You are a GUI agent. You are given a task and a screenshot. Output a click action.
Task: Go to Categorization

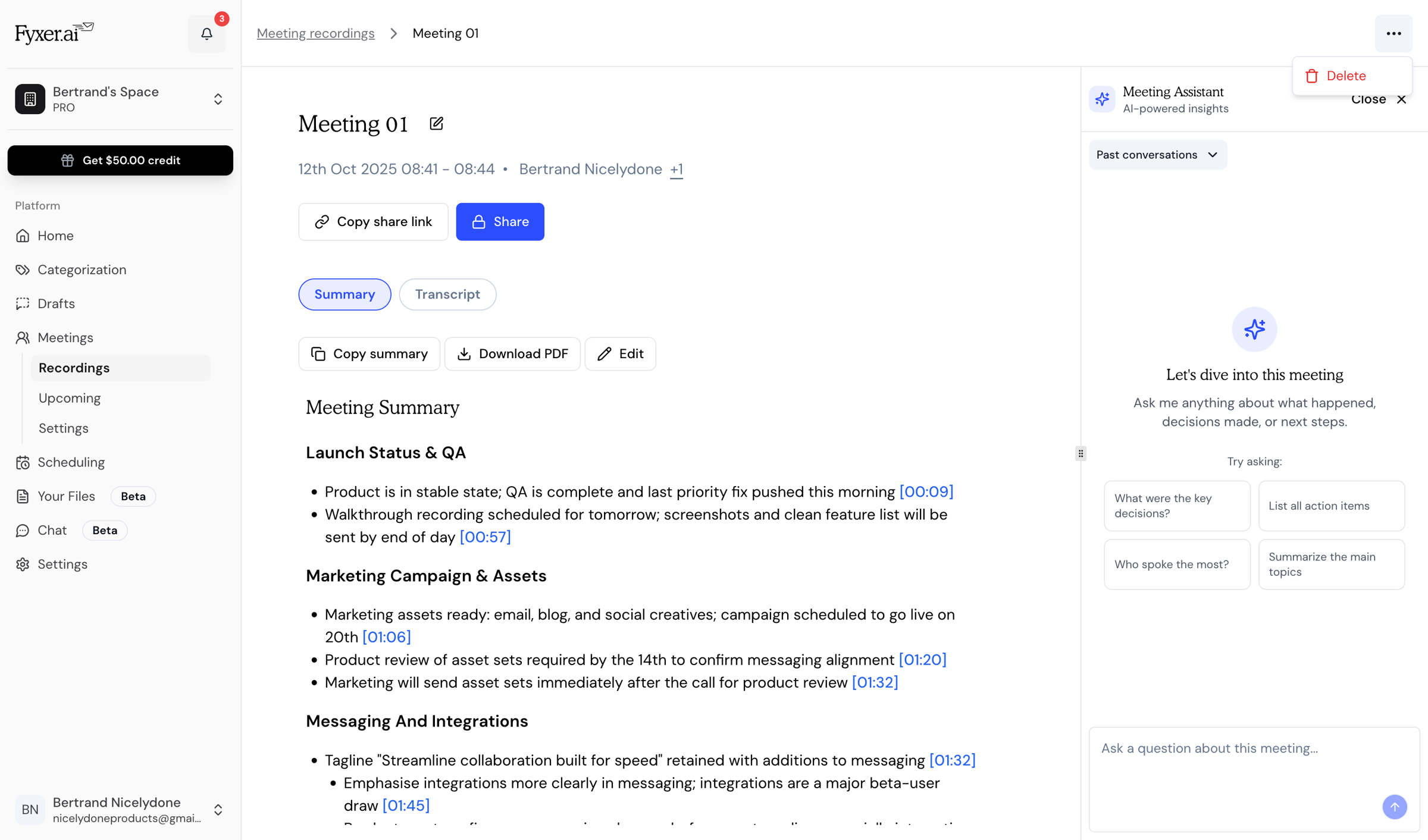click(120, 269)
